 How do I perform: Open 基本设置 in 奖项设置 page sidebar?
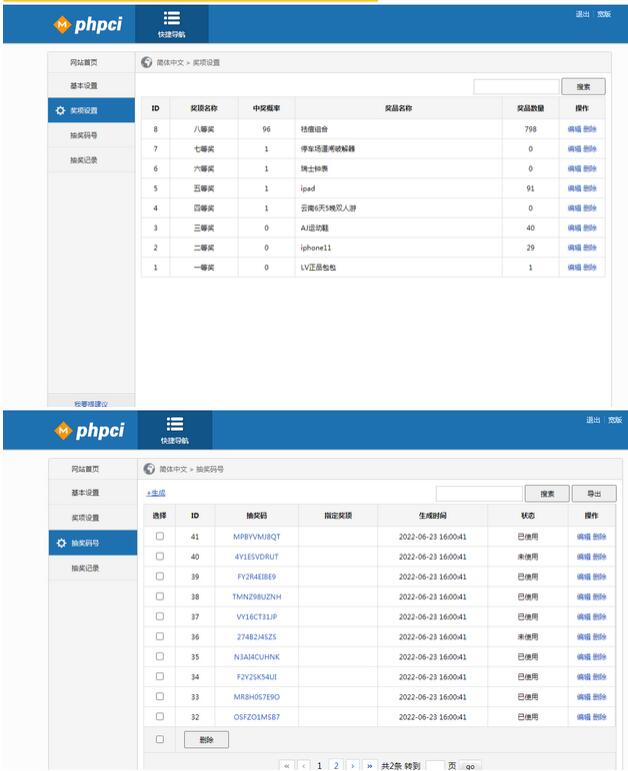coord(84,86)
